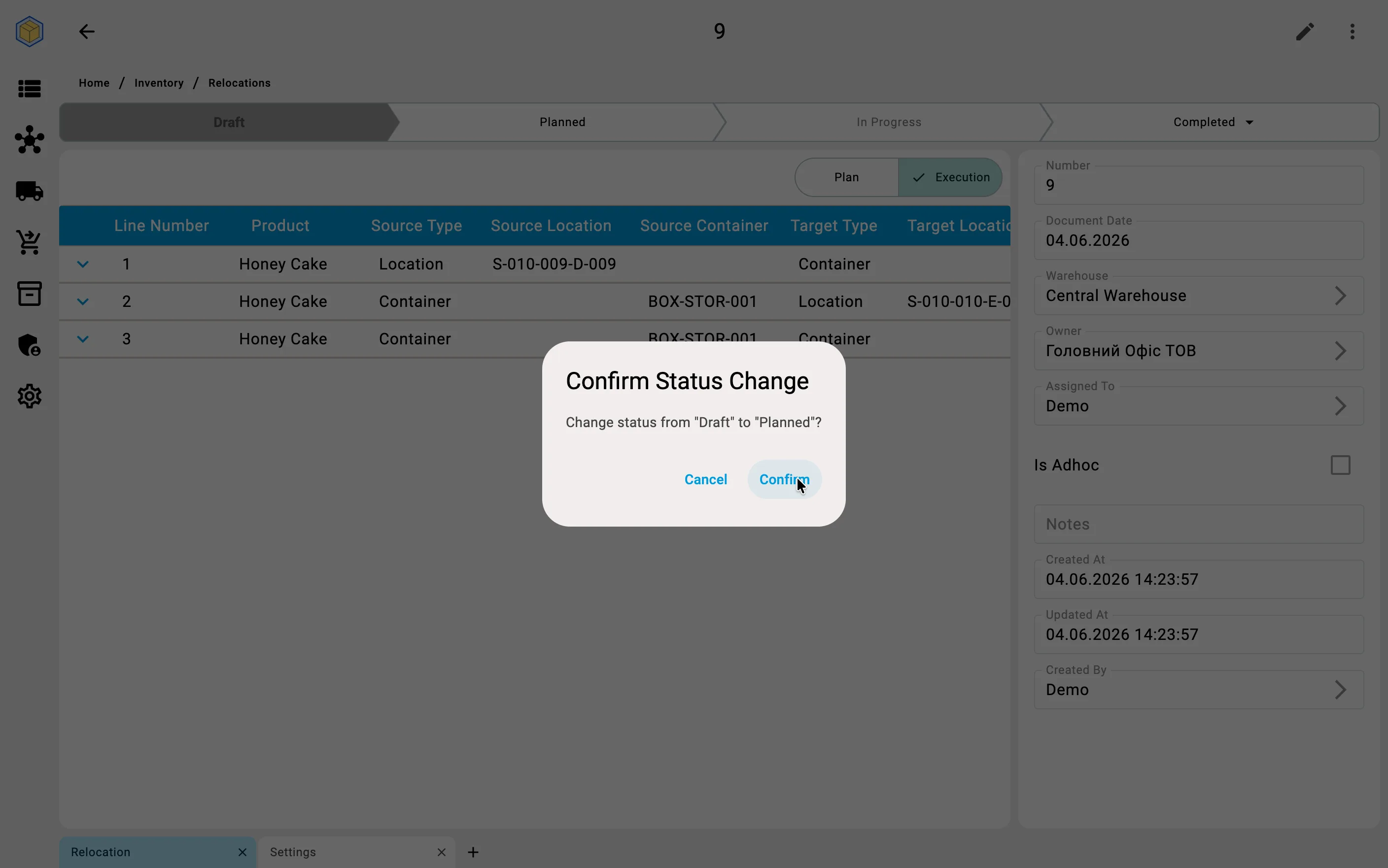This screenshot has width=1388, height=868.
Task: Sort by the Source Location column header
Action: (x=551, y=226)
